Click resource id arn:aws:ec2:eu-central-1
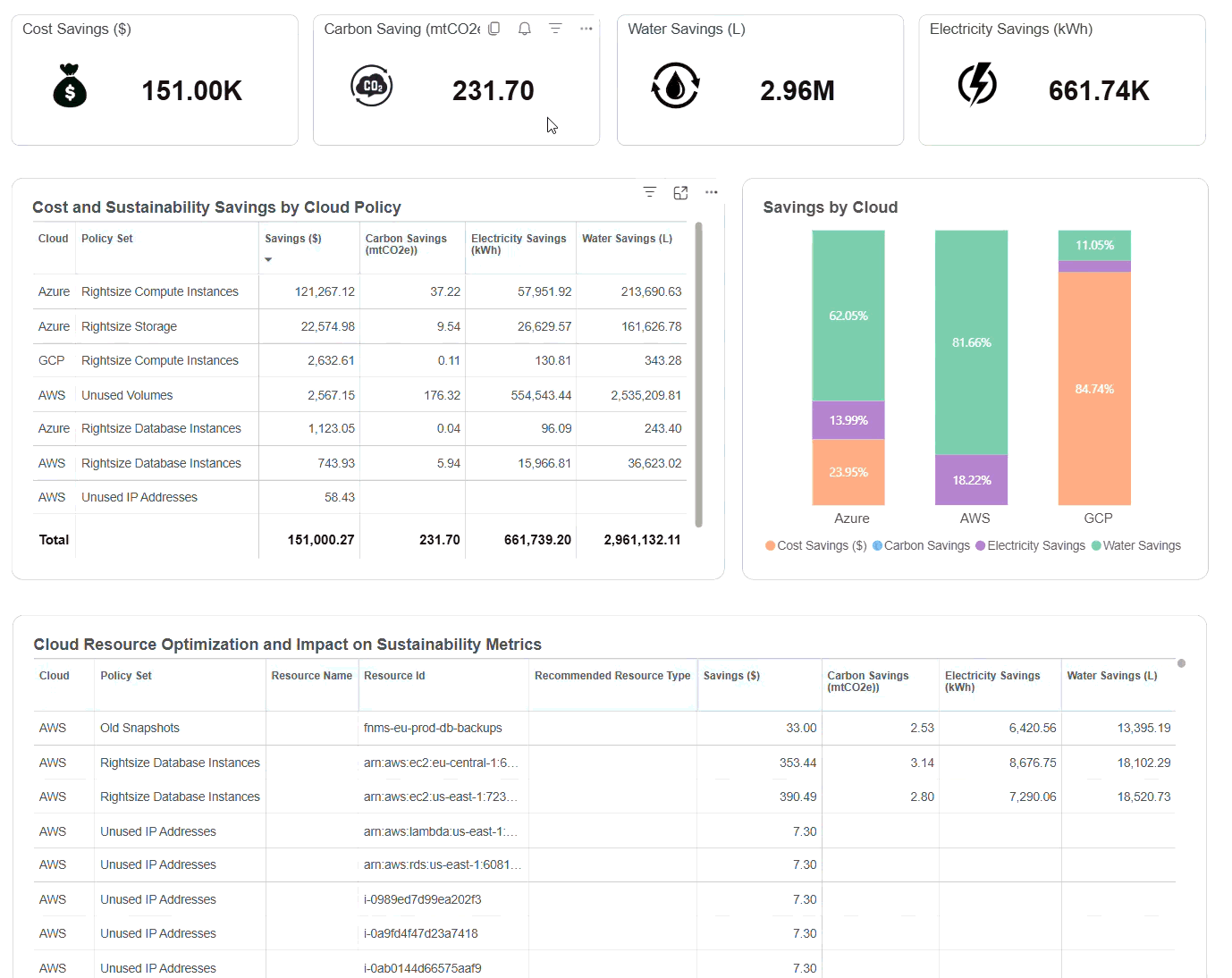1232x978 pixels. [x=441, y=763]
